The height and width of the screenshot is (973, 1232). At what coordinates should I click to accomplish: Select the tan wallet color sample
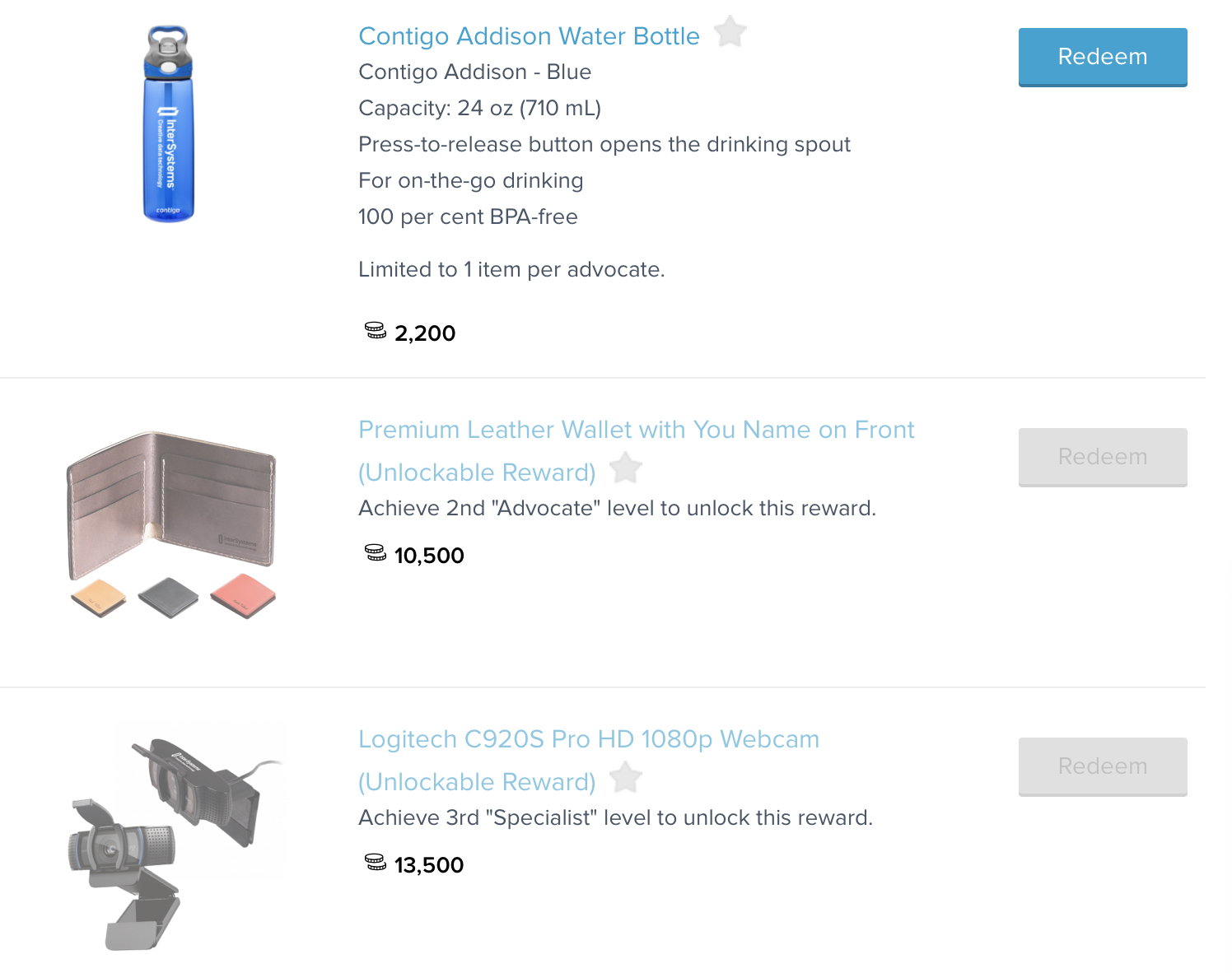[99, 596]
